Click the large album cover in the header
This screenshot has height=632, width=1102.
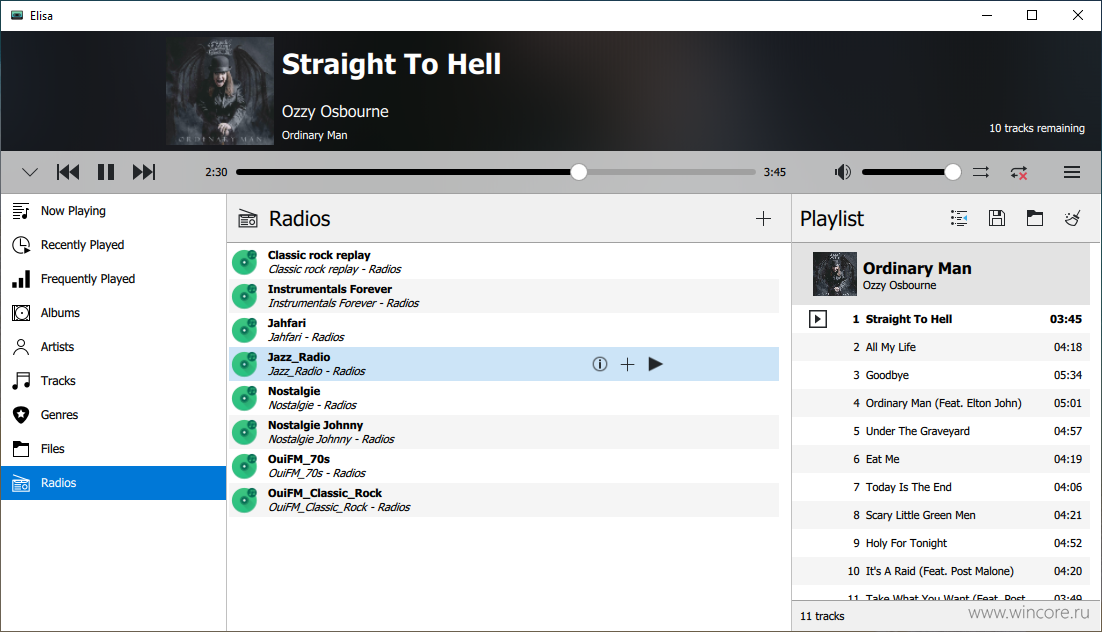click(x=220, y=91)
